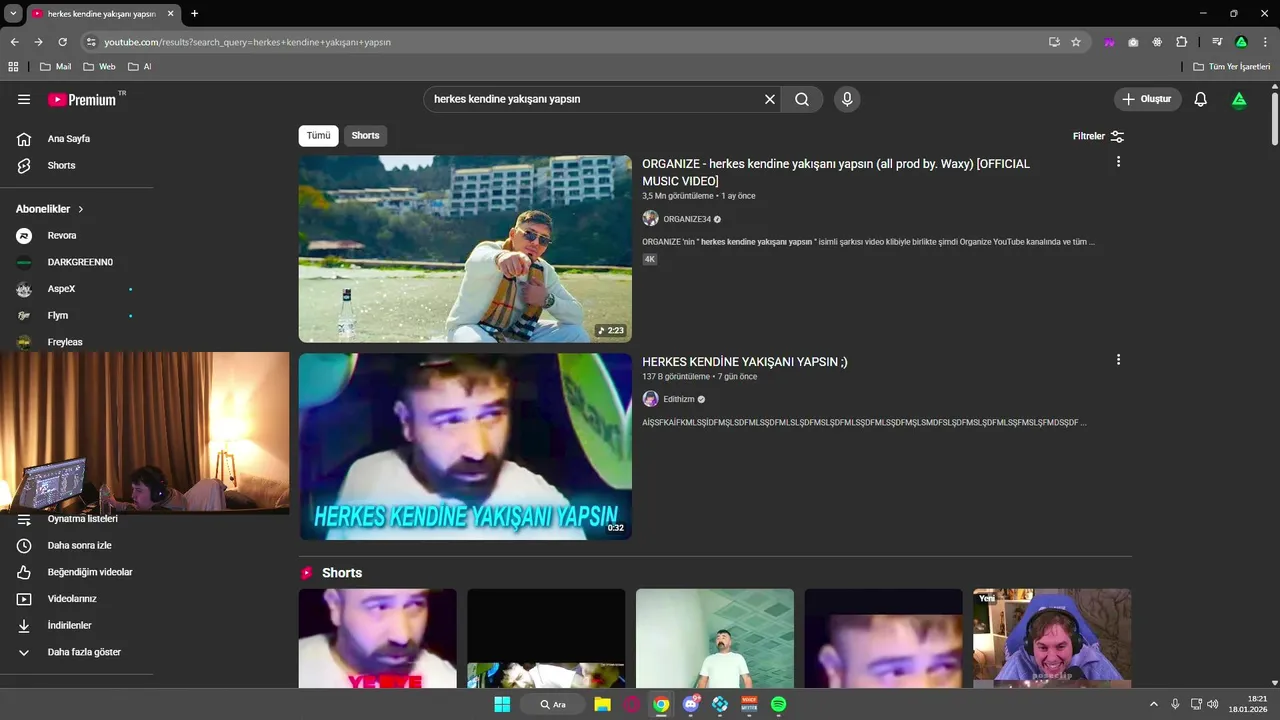Open File Explorer from the taskbar
Viewport: 1280px width, 720px height.
pyautogui.click(x=602, y=704)
